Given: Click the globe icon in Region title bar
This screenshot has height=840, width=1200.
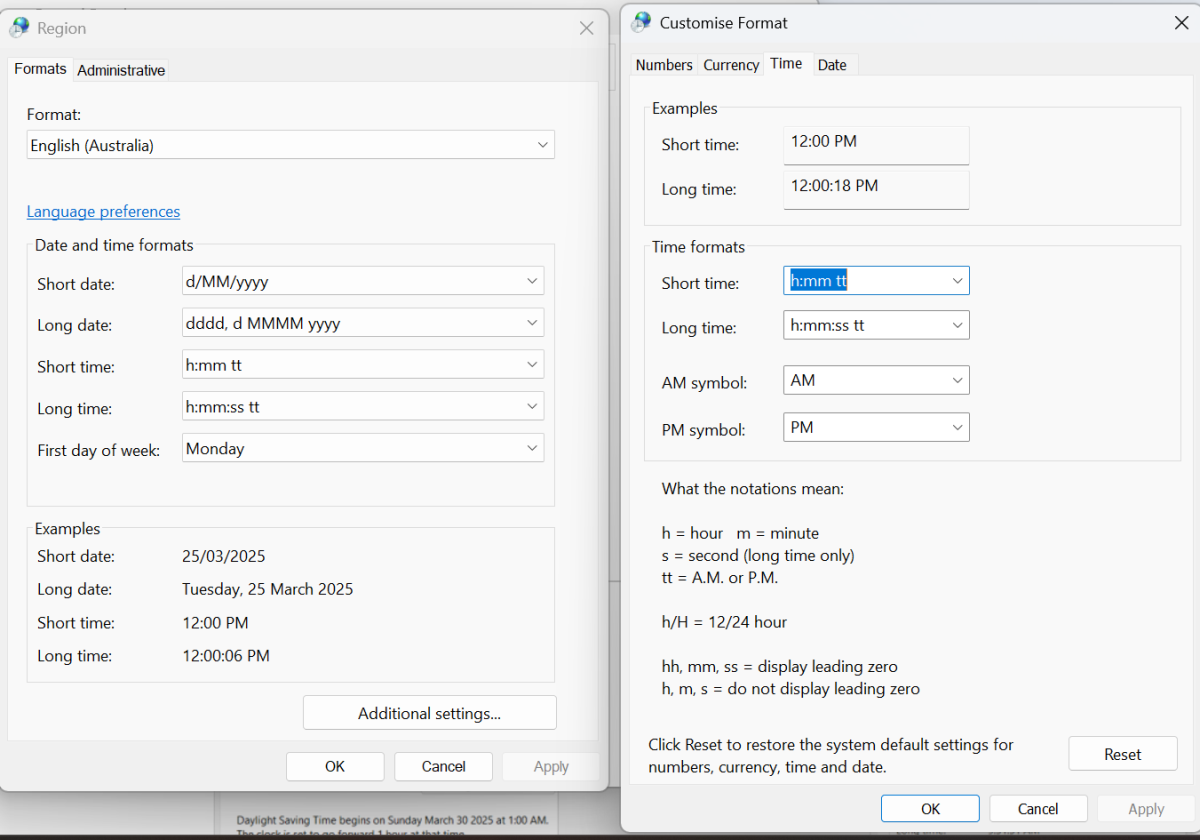Looking at the screenshot, I should click(18, 27).
